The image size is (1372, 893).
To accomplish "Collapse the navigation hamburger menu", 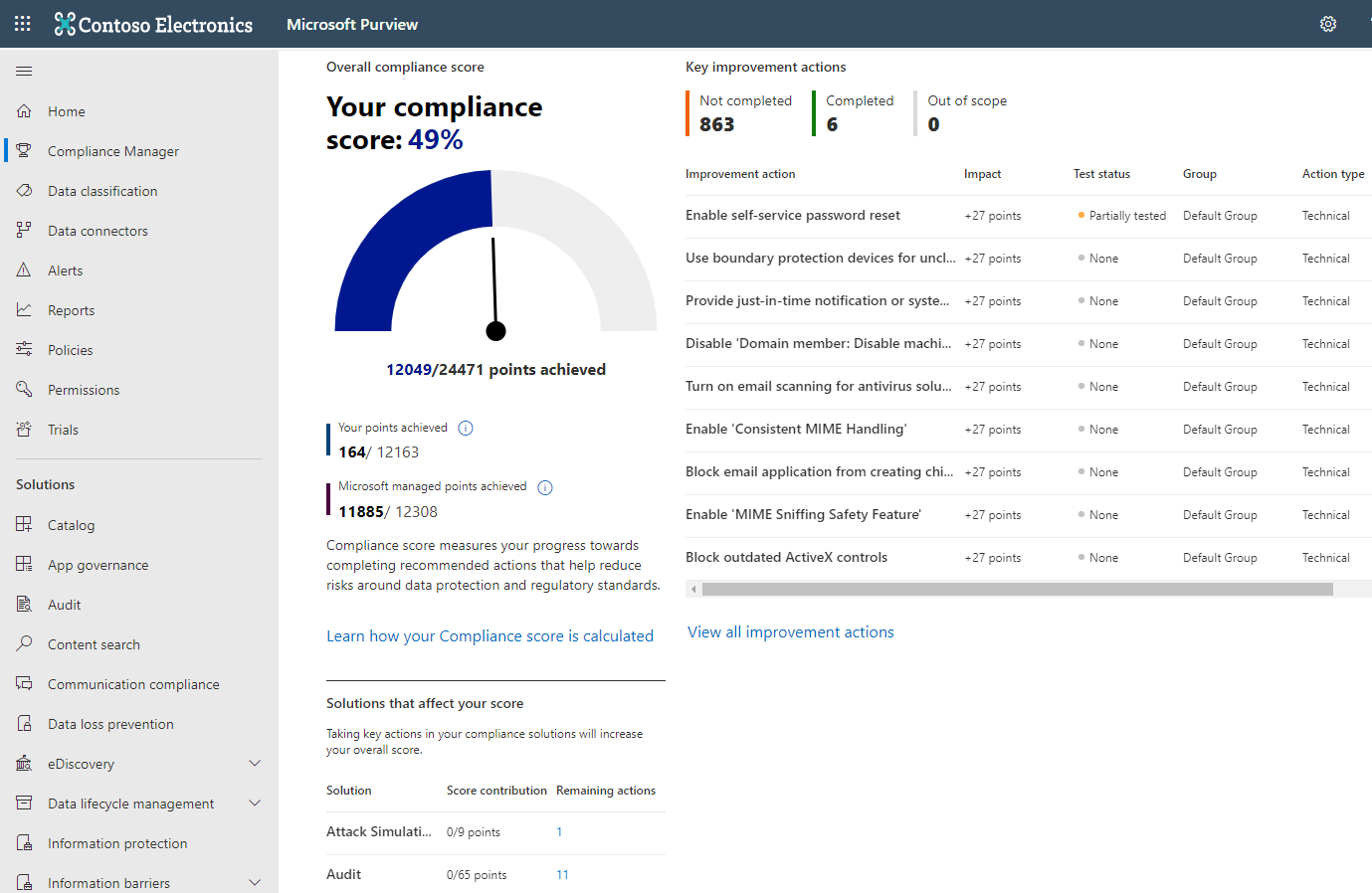I will [24, 71].
